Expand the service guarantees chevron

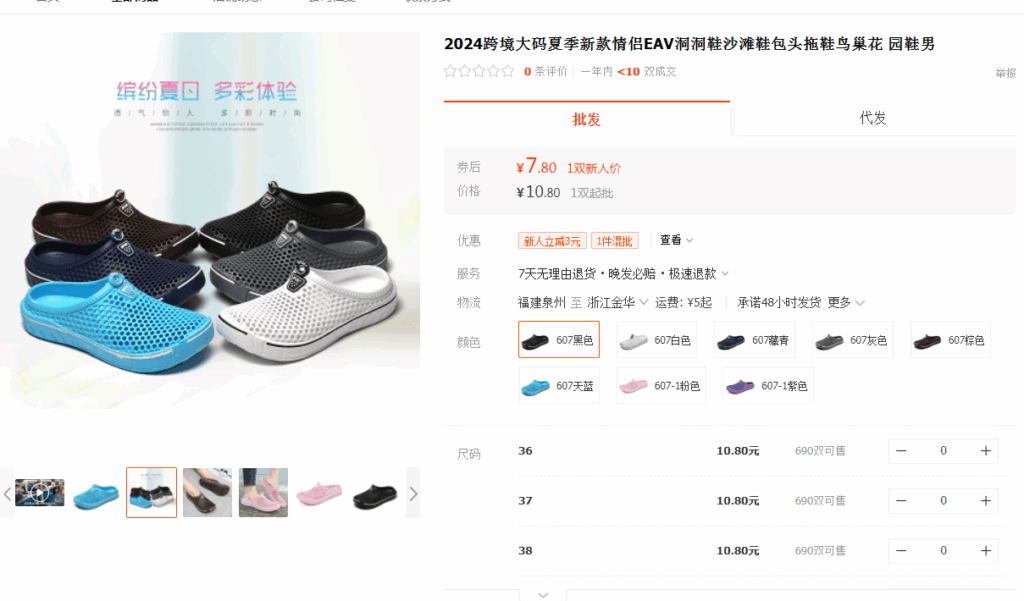tap(725, 274)
